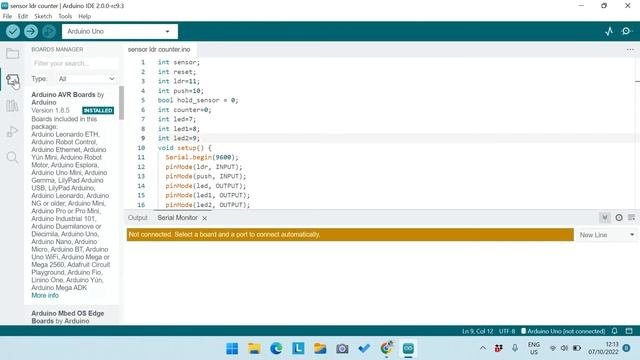Open the Sketchbook folder sidebar icon
640x360 pixels.
(x=12, y=54)
